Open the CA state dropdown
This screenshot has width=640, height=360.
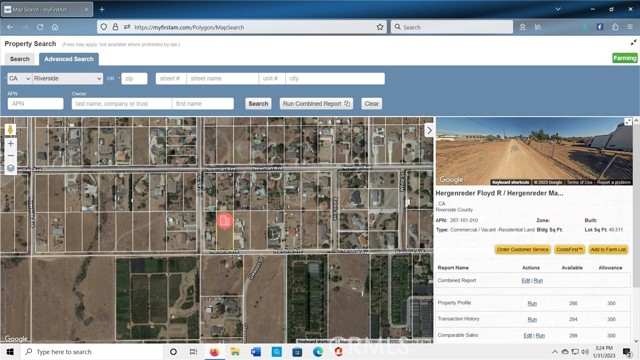tap(19, 78)
